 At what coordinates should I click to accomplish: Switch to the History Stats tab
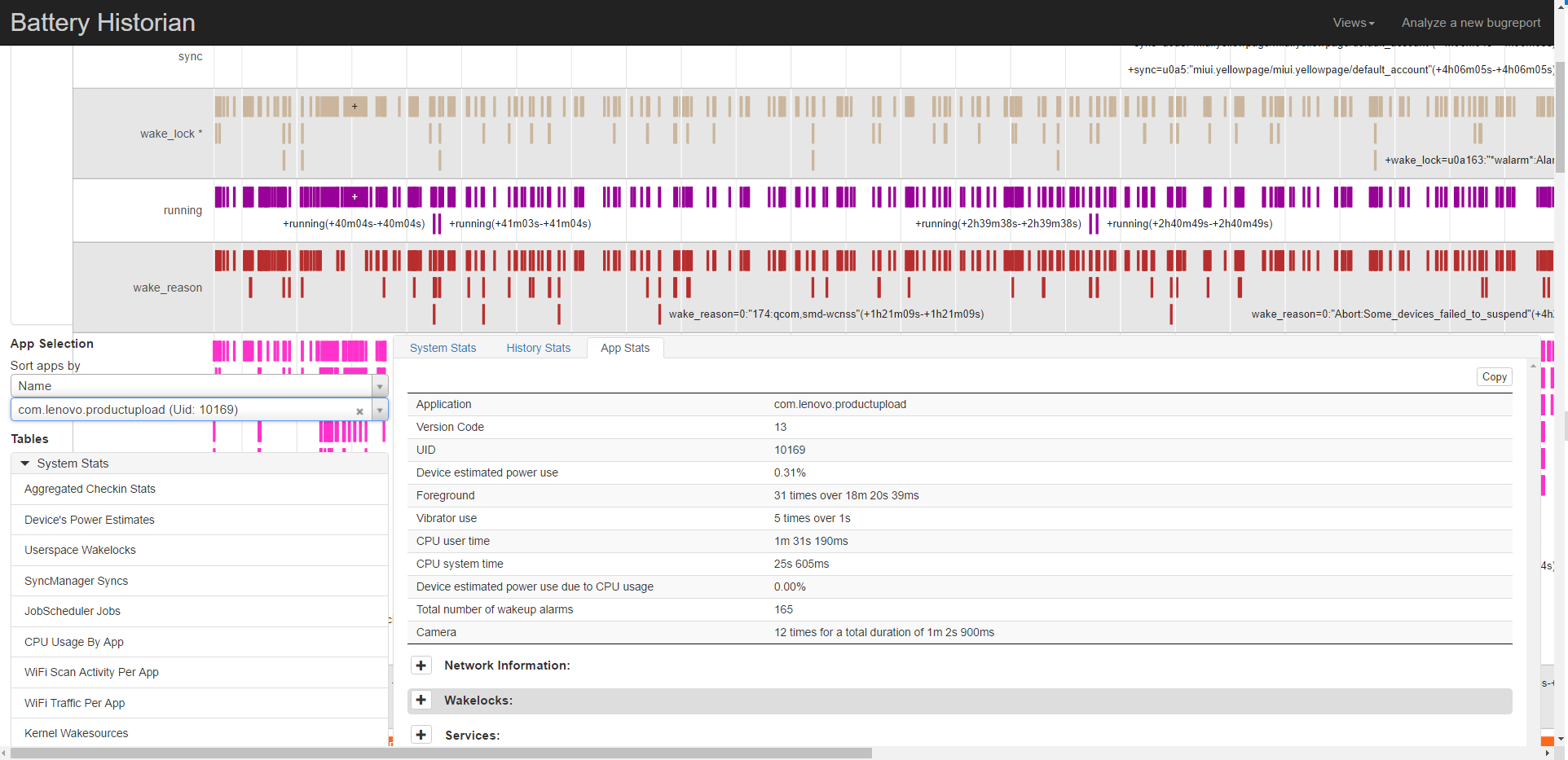(538, 348)
